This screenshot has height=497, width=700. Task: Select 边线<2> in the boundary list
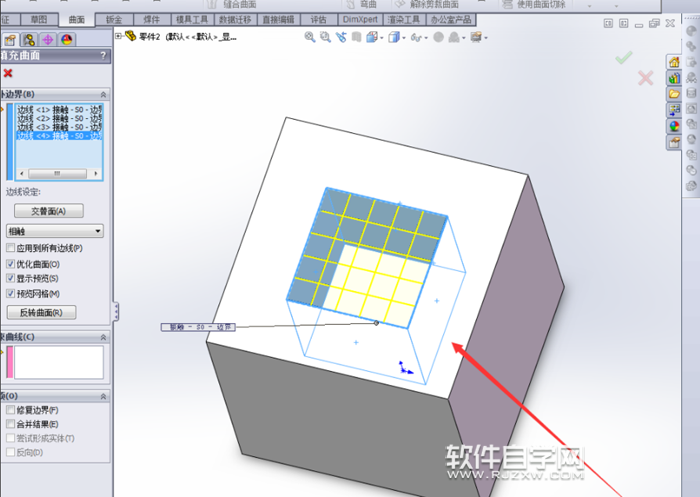[x=59, y=118]
